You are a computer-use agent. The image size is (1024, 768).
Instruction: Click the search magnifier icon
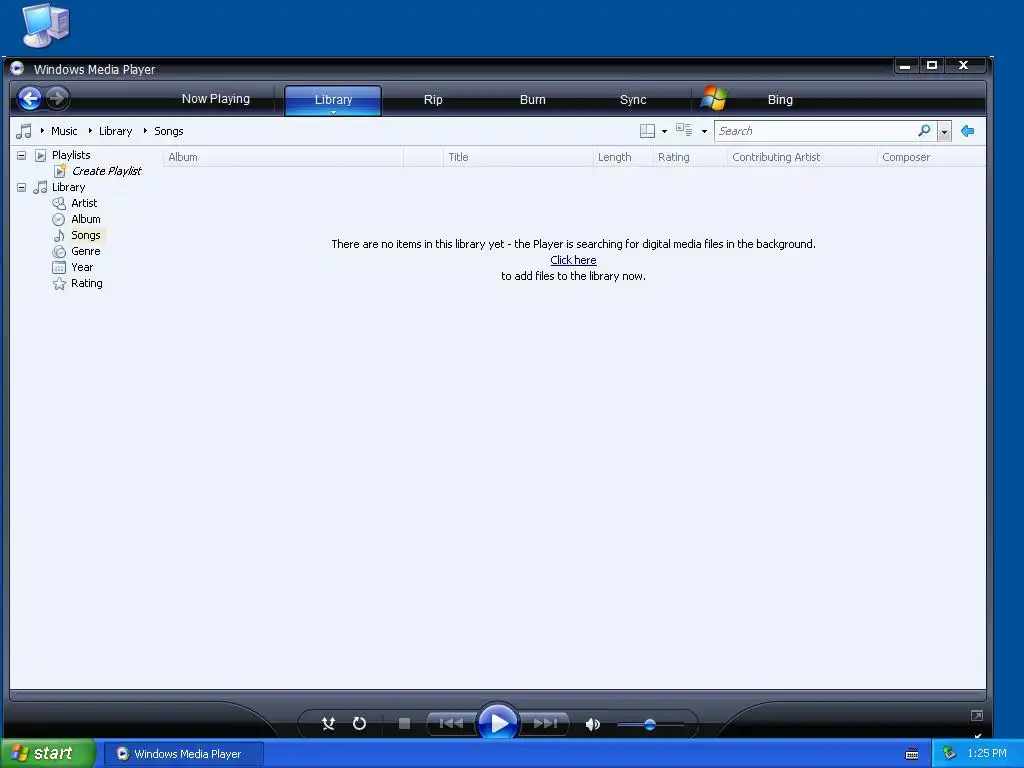(x=924, y=131)
